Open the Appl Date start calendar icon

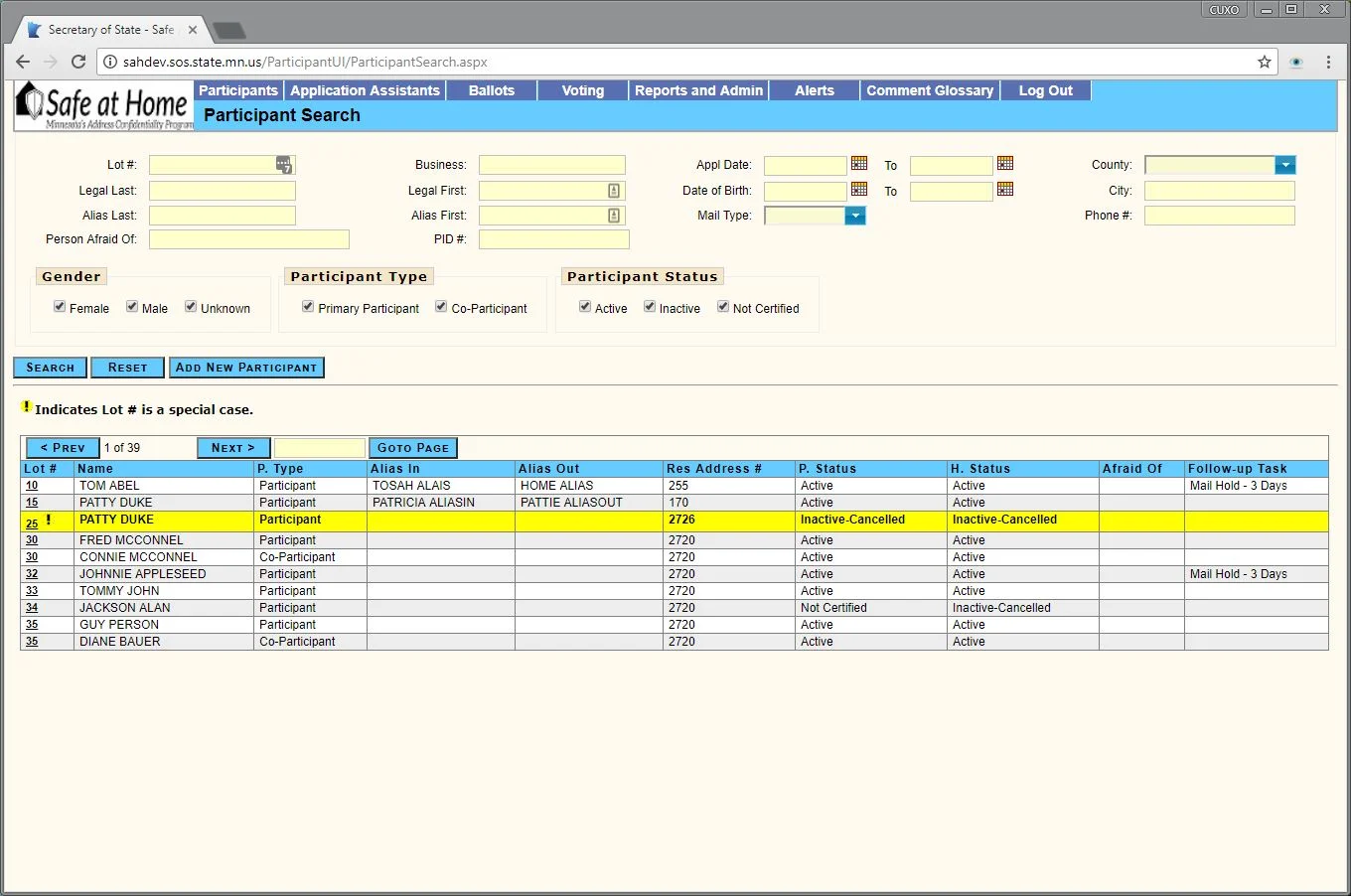[x=859, y=163]
